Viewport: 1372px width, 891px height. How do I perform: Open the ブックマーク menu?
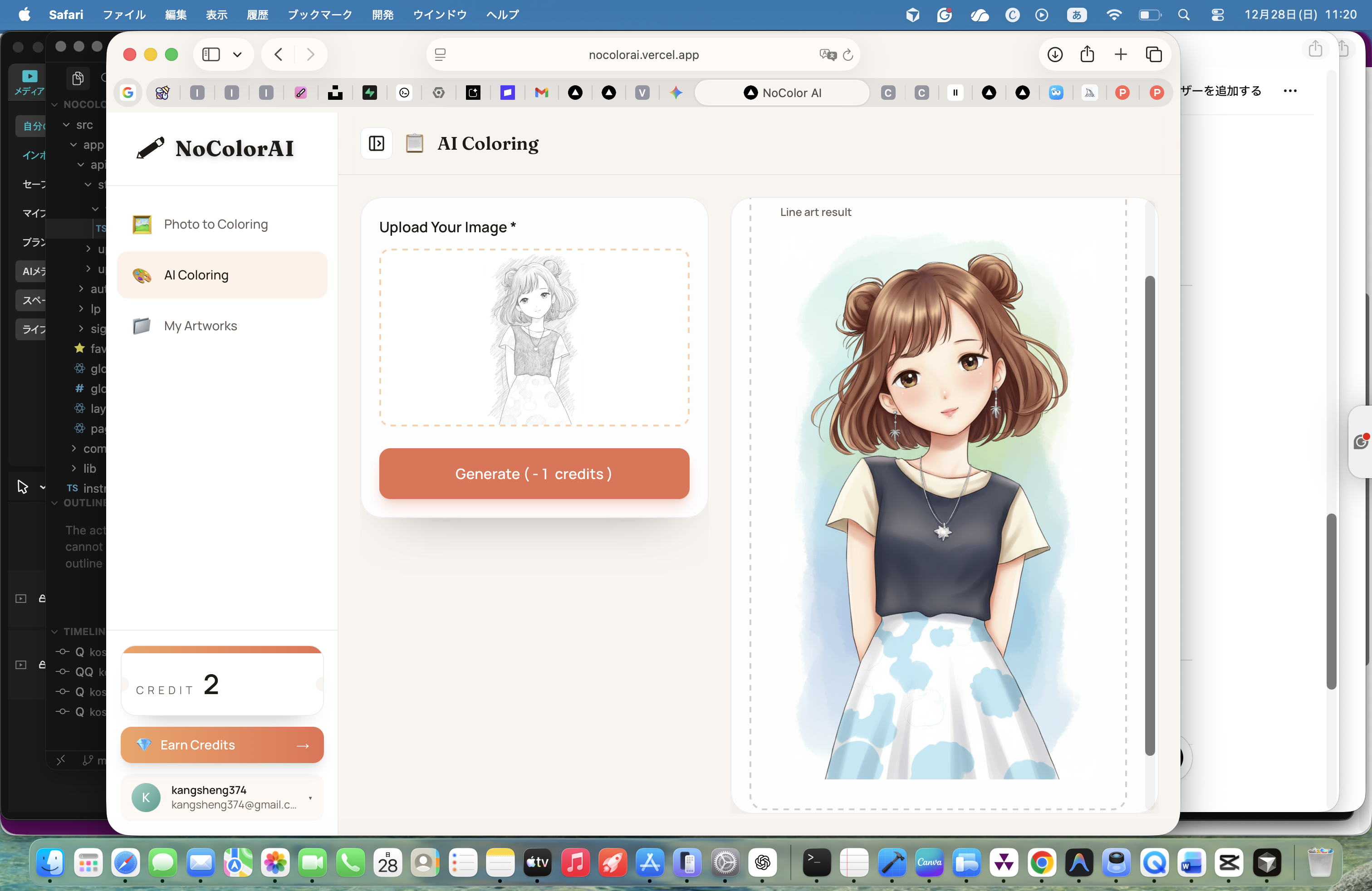319,15
